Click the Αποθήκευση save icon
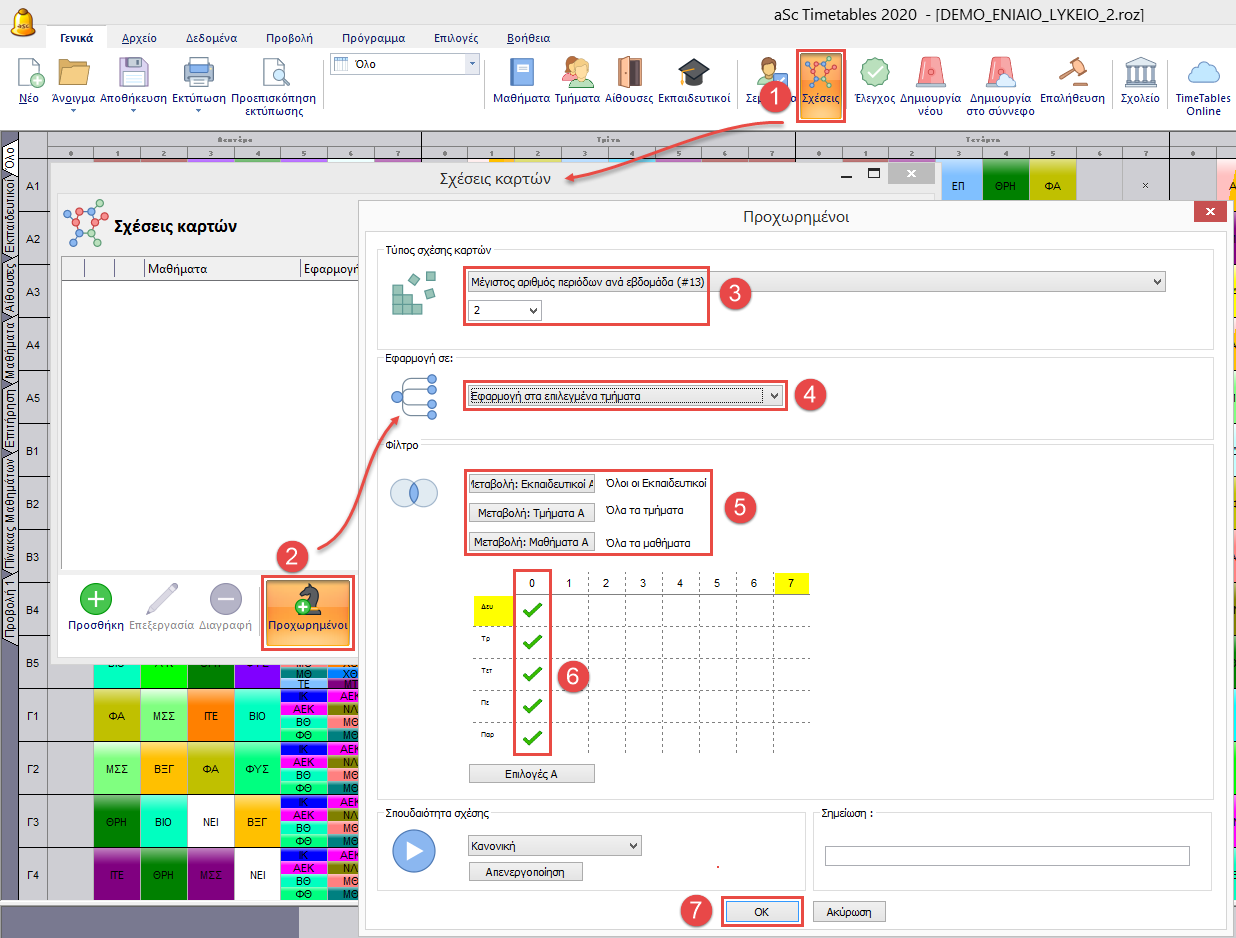 point(134,78)
